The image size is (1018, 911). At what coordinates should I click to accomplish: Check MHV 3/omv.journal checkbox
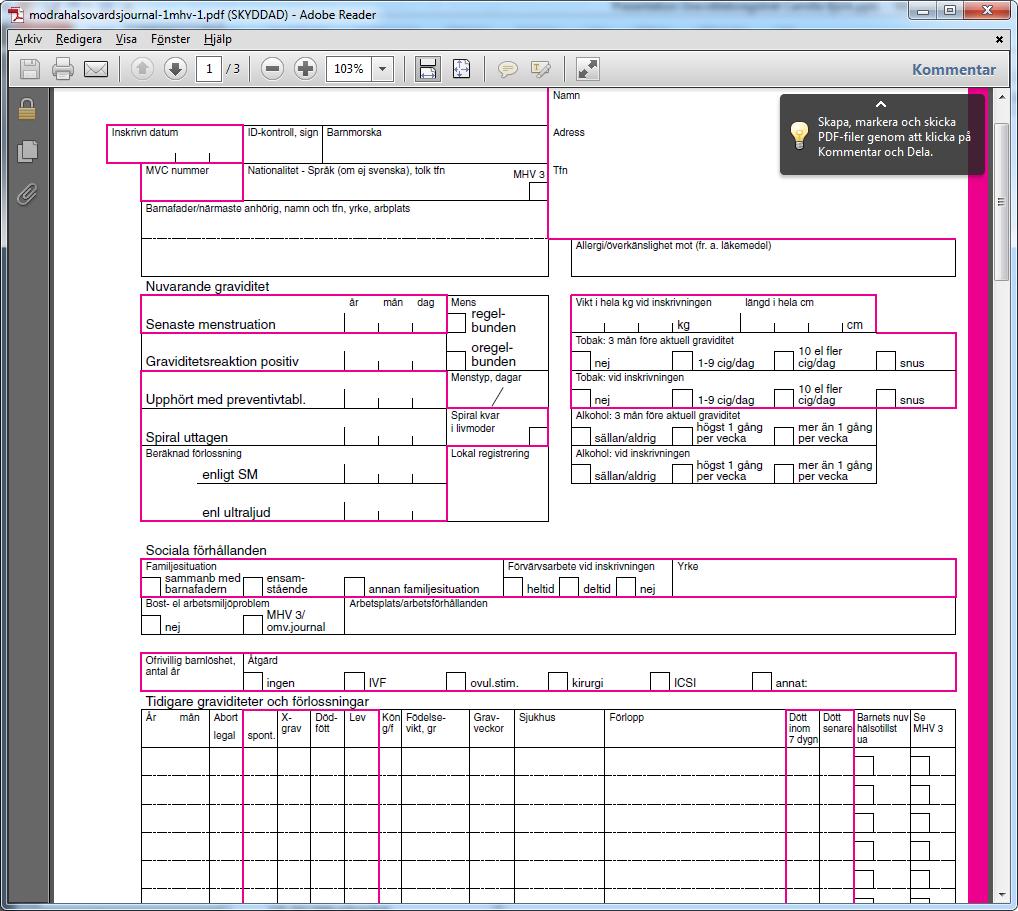253,625
